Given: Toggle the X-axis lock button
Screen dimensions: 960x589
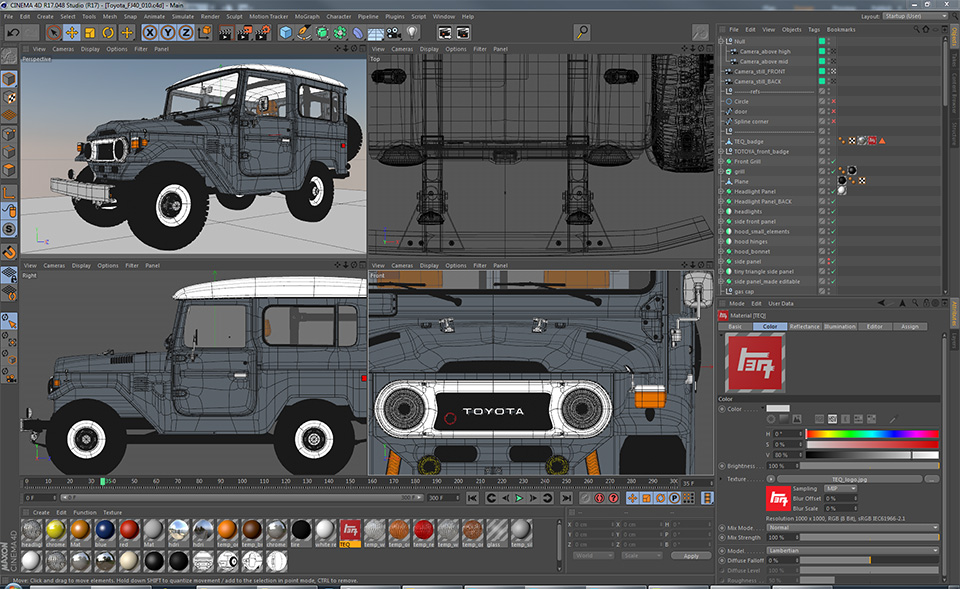Looking at the screenshot, I should pos(149,33).
